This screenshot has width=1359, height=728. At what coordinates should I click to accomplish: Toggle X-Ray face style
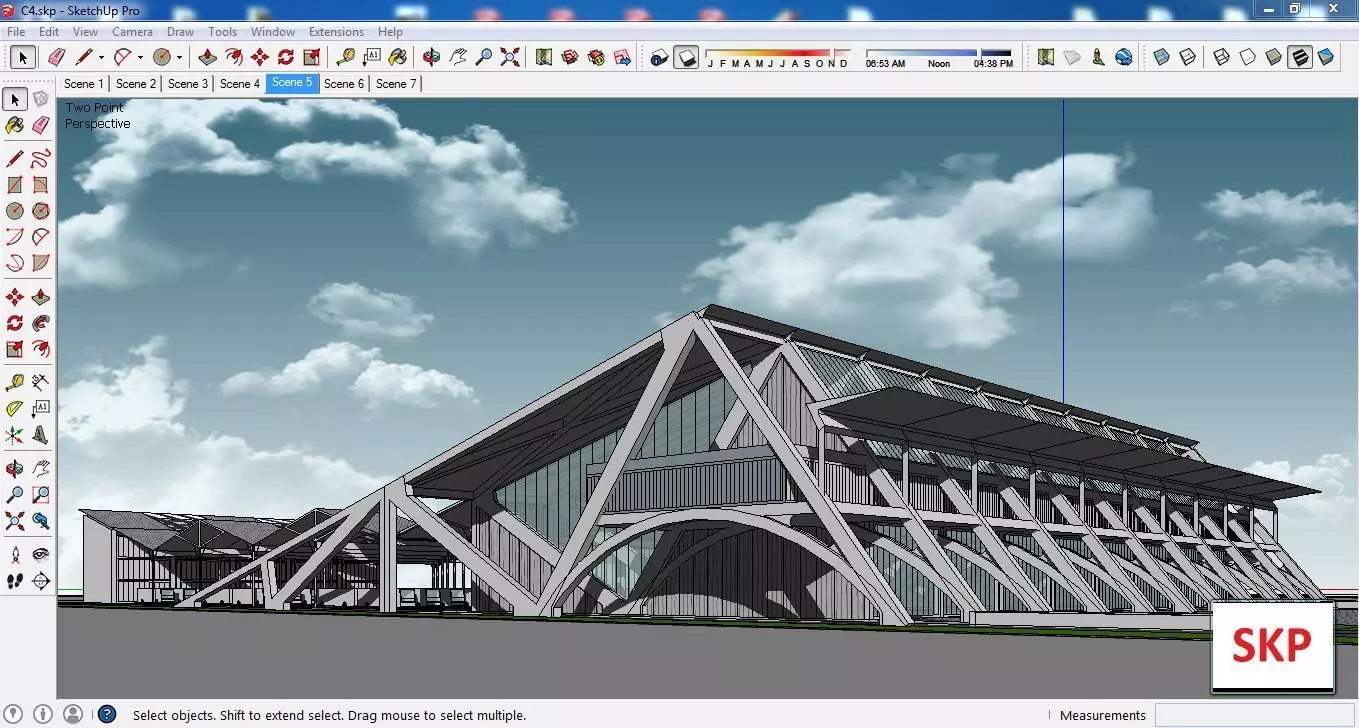tap(1161, 57)
